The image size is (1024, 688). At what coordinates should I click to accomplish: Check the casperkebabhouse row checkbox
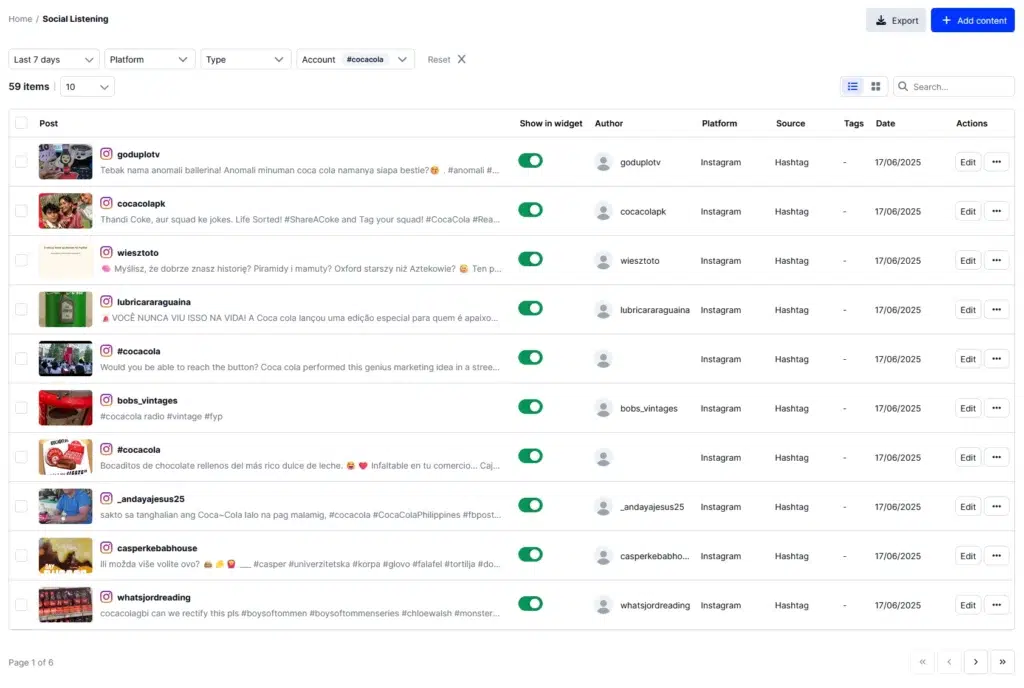tap(22, 555)
